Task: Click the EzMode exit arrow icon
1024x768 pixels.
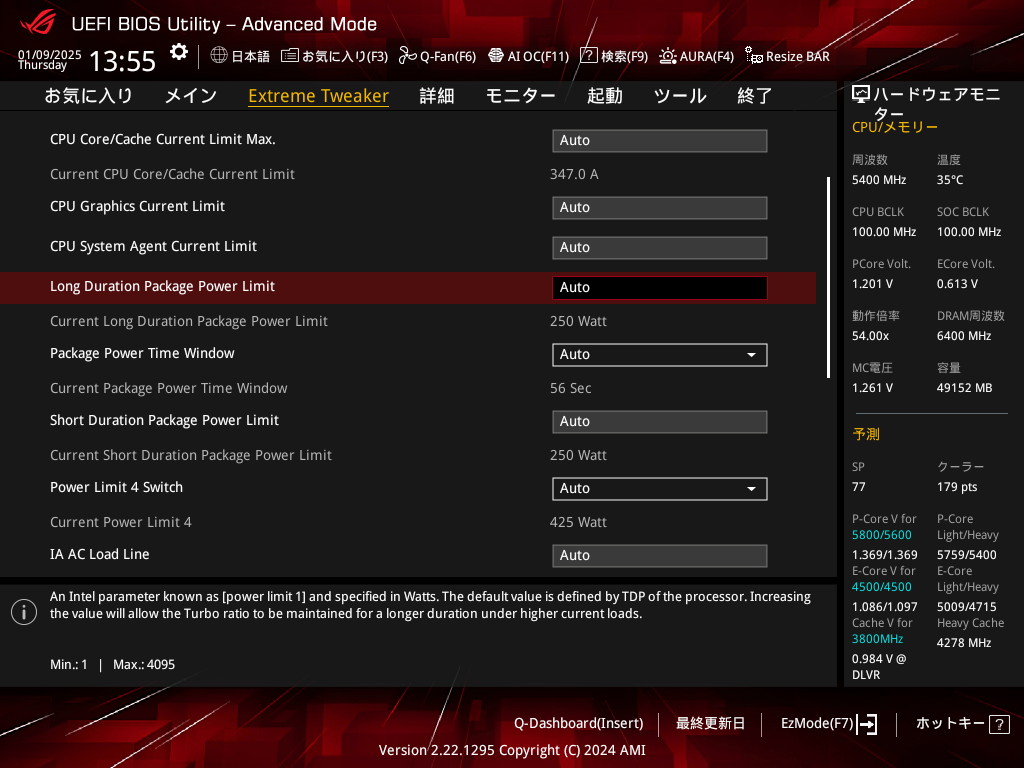Action: (x=867, y=724)
